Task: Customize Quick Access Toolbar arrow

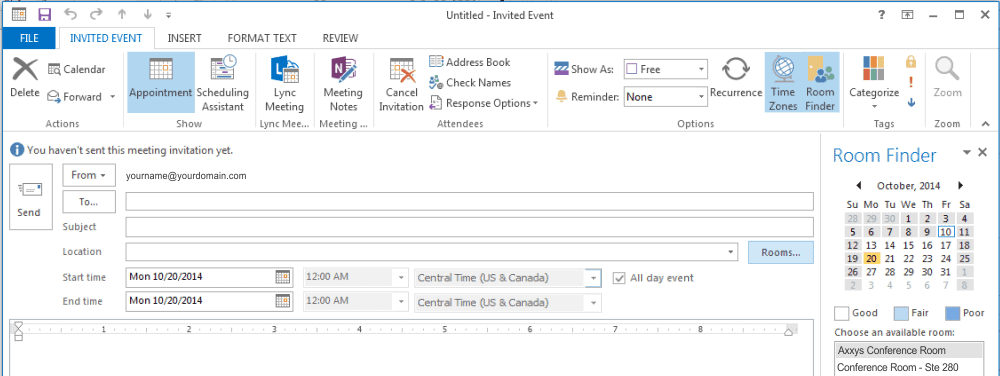Action: click(x=168, y=15)
